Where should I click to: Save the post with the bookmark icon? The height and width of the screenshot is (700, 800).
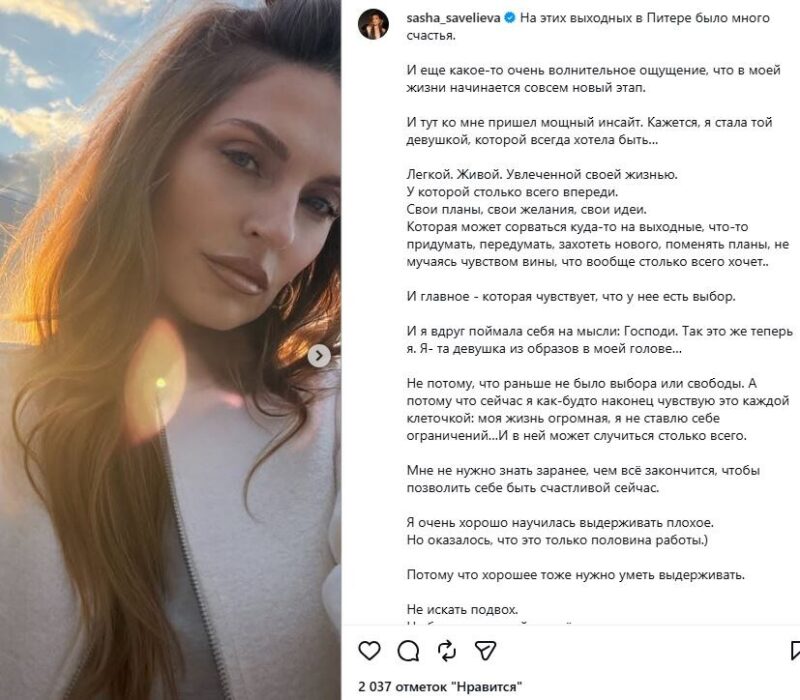[x=794, y=651]
